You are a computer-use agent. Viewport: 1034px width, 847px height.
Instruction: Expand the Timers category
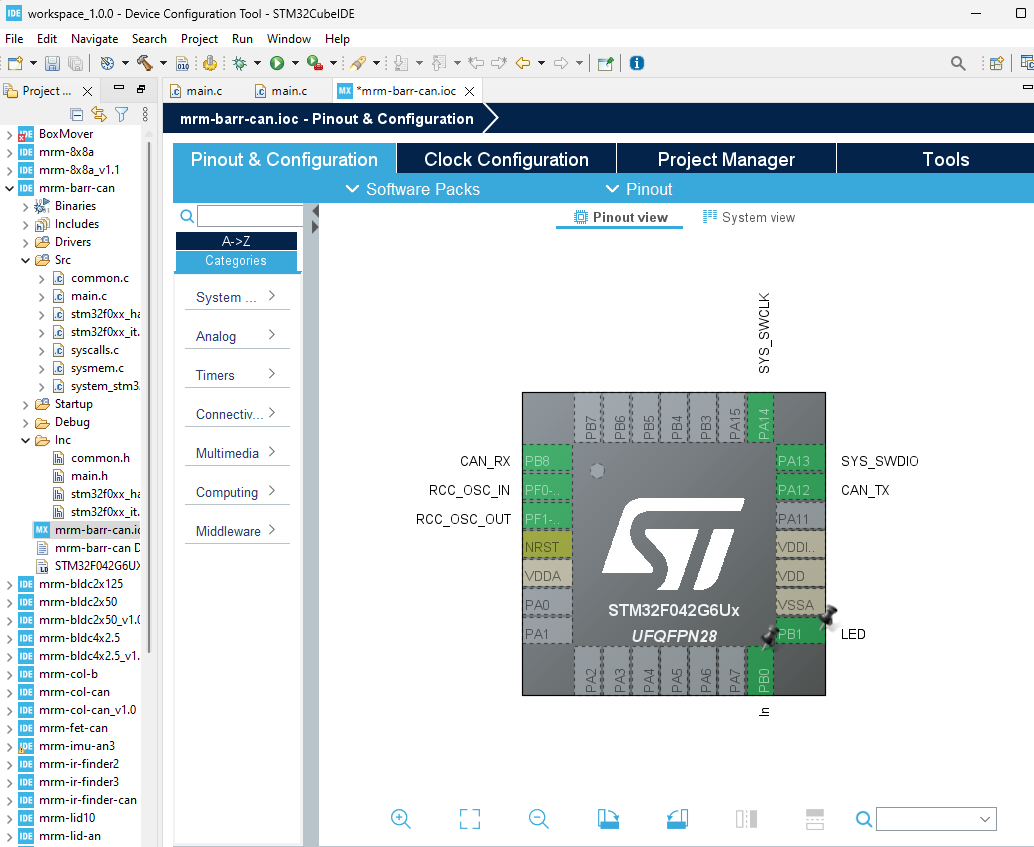236,375
